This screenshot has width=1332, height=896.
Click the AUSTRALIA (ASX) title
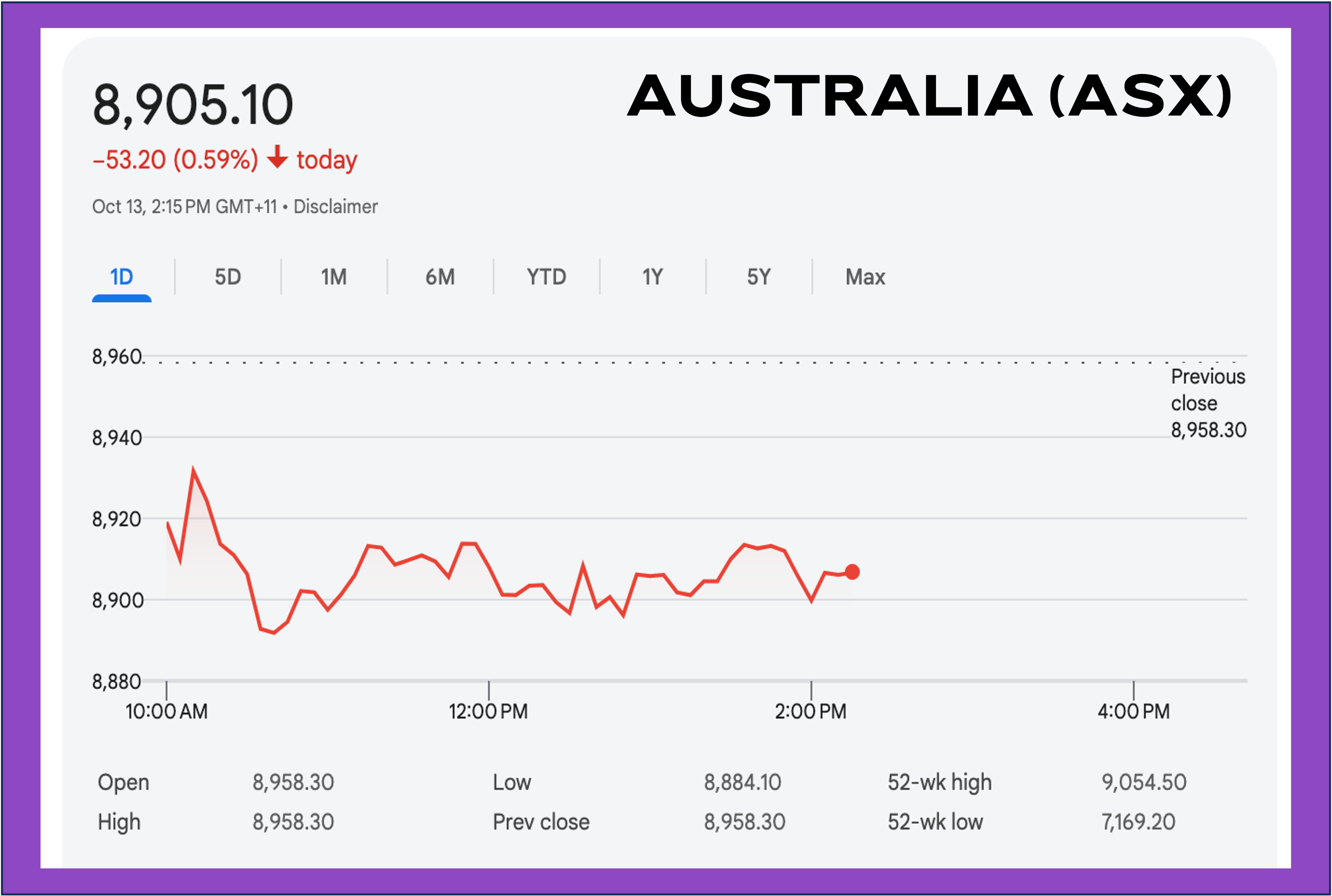pos(930,96)
